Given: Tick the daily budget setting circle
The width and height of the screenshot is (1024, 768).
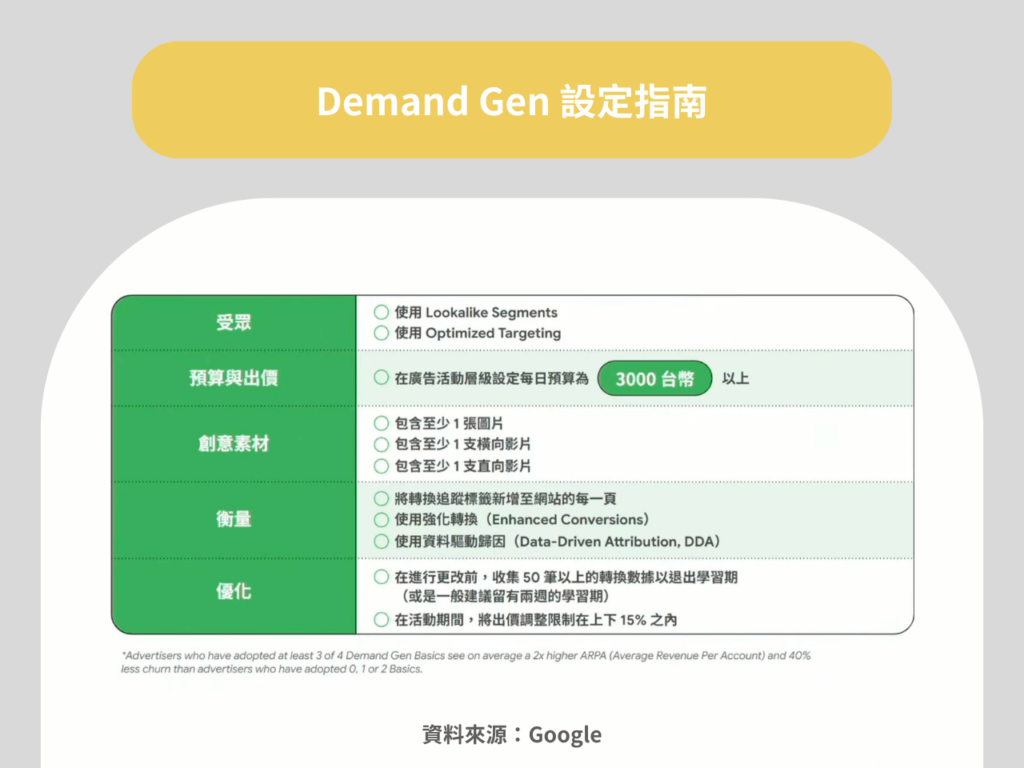Looking at the screenshot, I should [381, 378].
